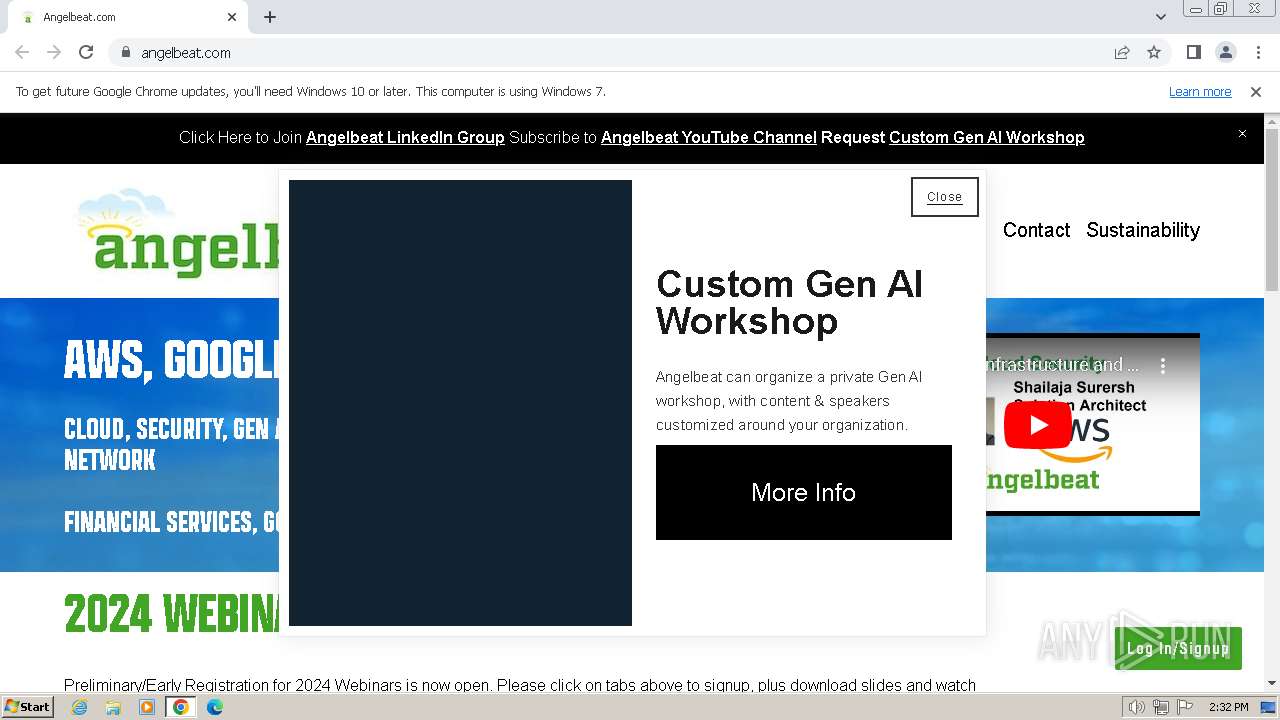Switch to Chrome in the taskbar
1280x720 pixels.
(x=181, y=707)
